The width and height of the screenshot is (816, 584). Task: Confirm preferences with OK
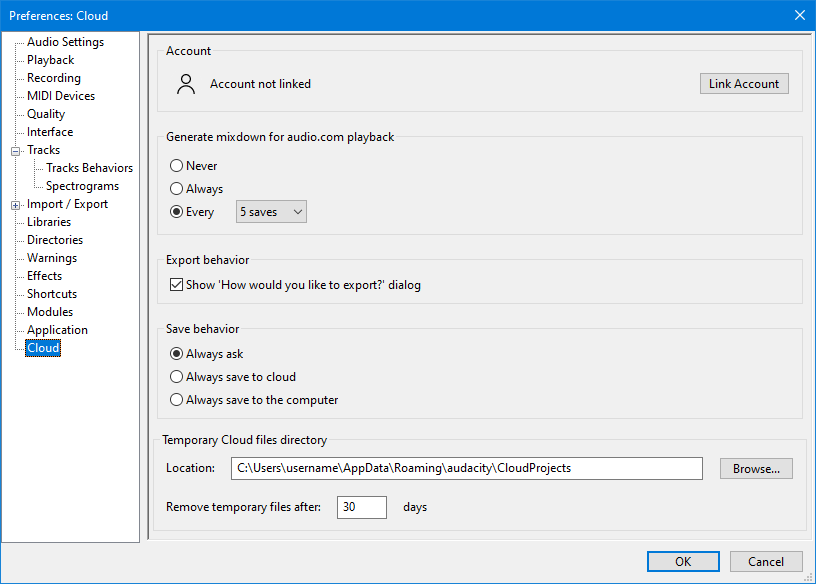pyautogui.click(x=683, y=562)
